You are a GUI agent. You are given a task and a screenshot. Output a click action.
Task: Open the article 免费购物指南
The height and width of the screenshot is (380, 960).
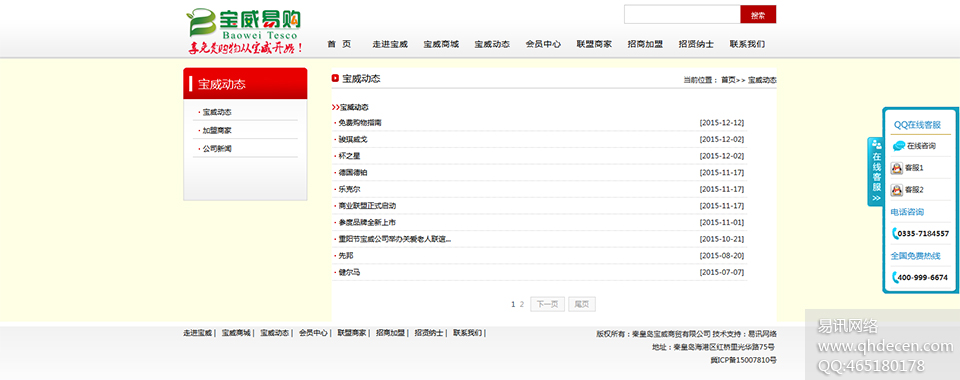pos(360,123)
